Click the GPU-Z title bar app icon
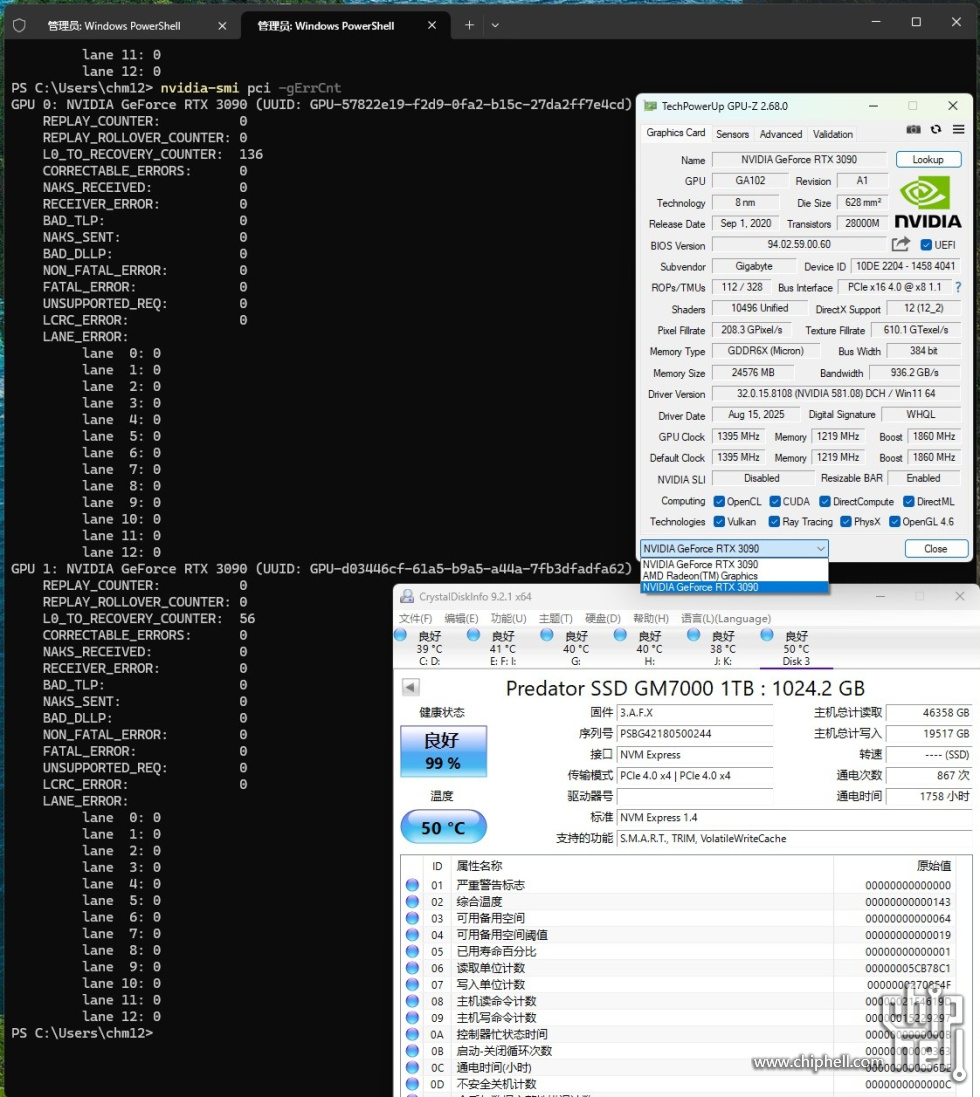This screenshot has width=980, height=1097. [x=651, y=106]
